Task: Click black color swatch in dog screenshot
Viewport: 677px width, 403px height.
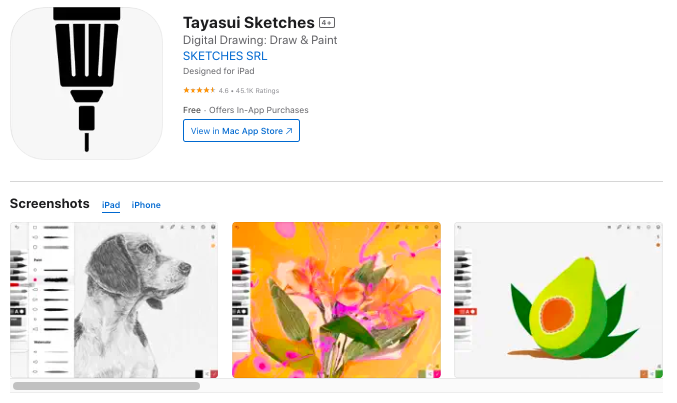Action: 199,374
